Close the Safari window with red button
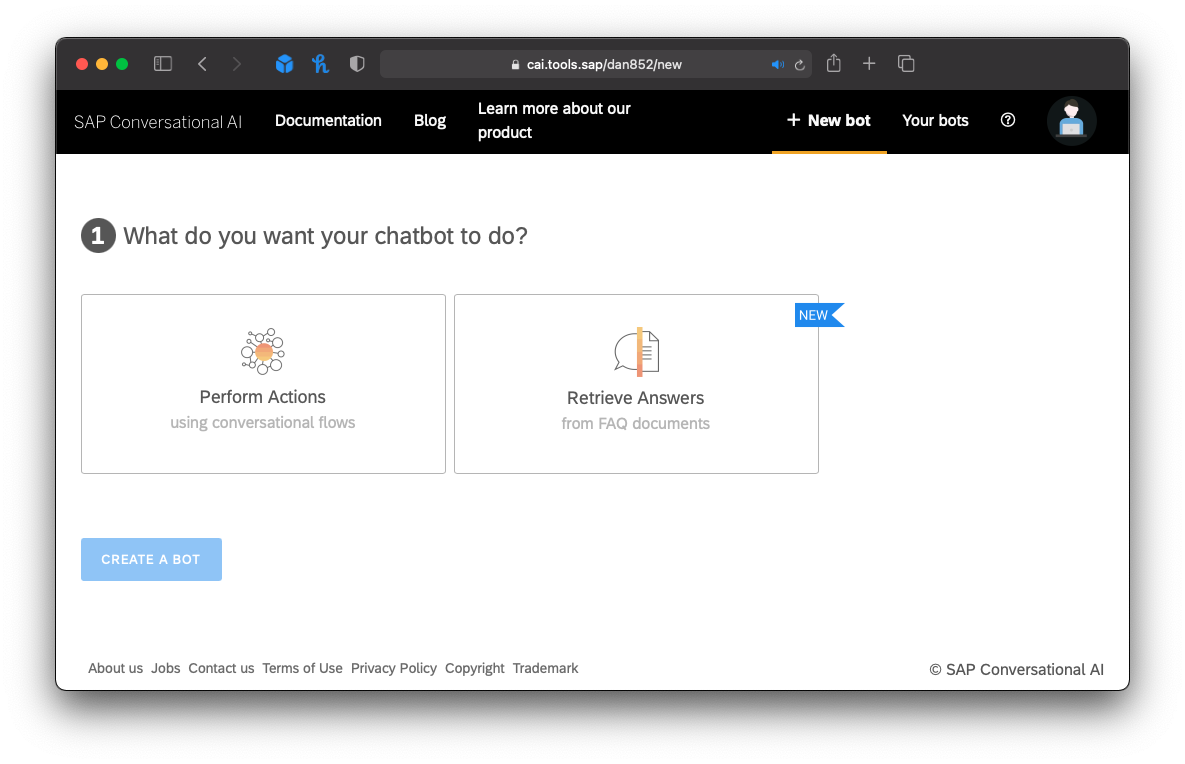This screenshot has height=764, width=1185. pos(82,64)
